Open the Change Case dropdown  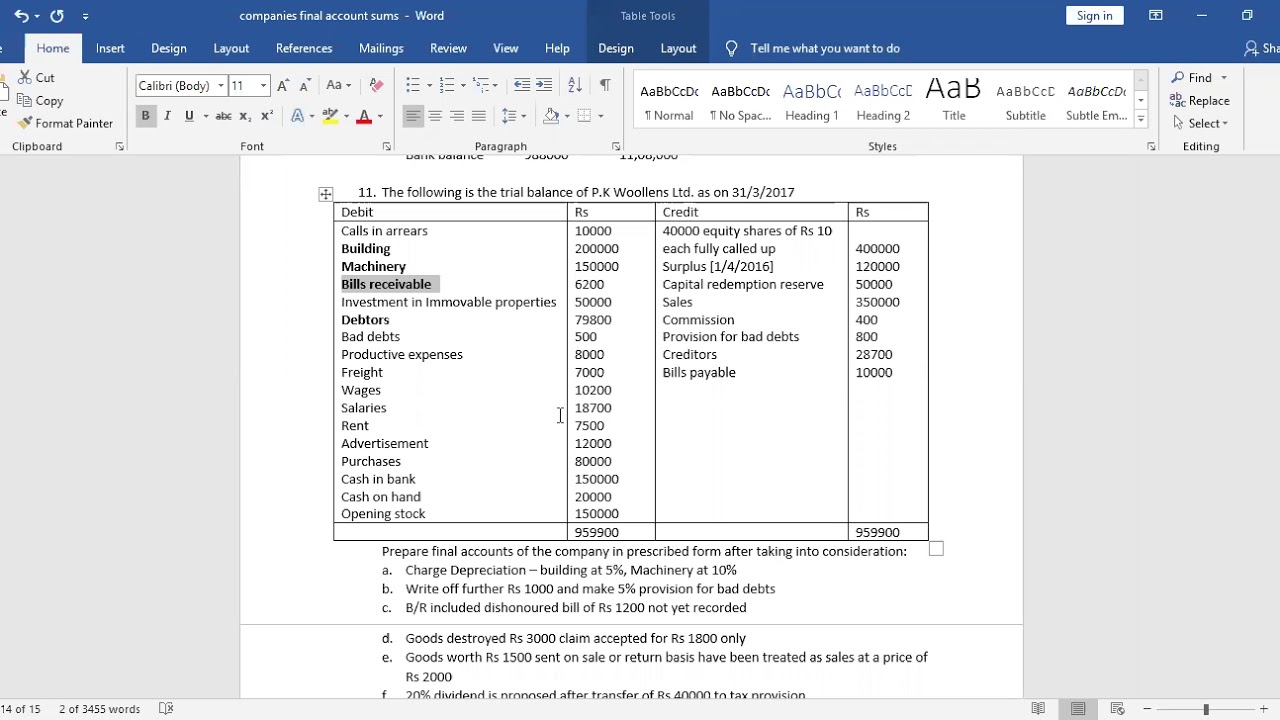click(339, 85)
